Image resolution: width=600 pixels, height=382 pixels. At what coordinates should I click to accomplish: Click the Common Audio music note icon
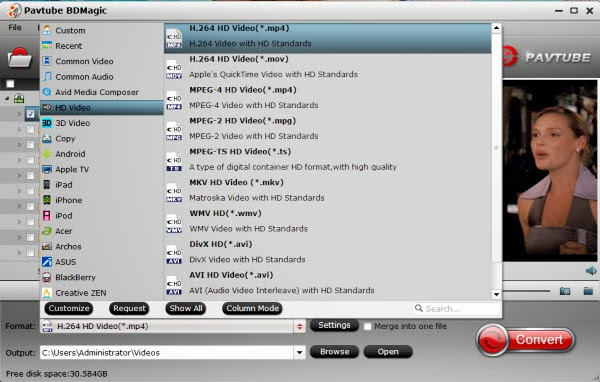pos(47,76)
